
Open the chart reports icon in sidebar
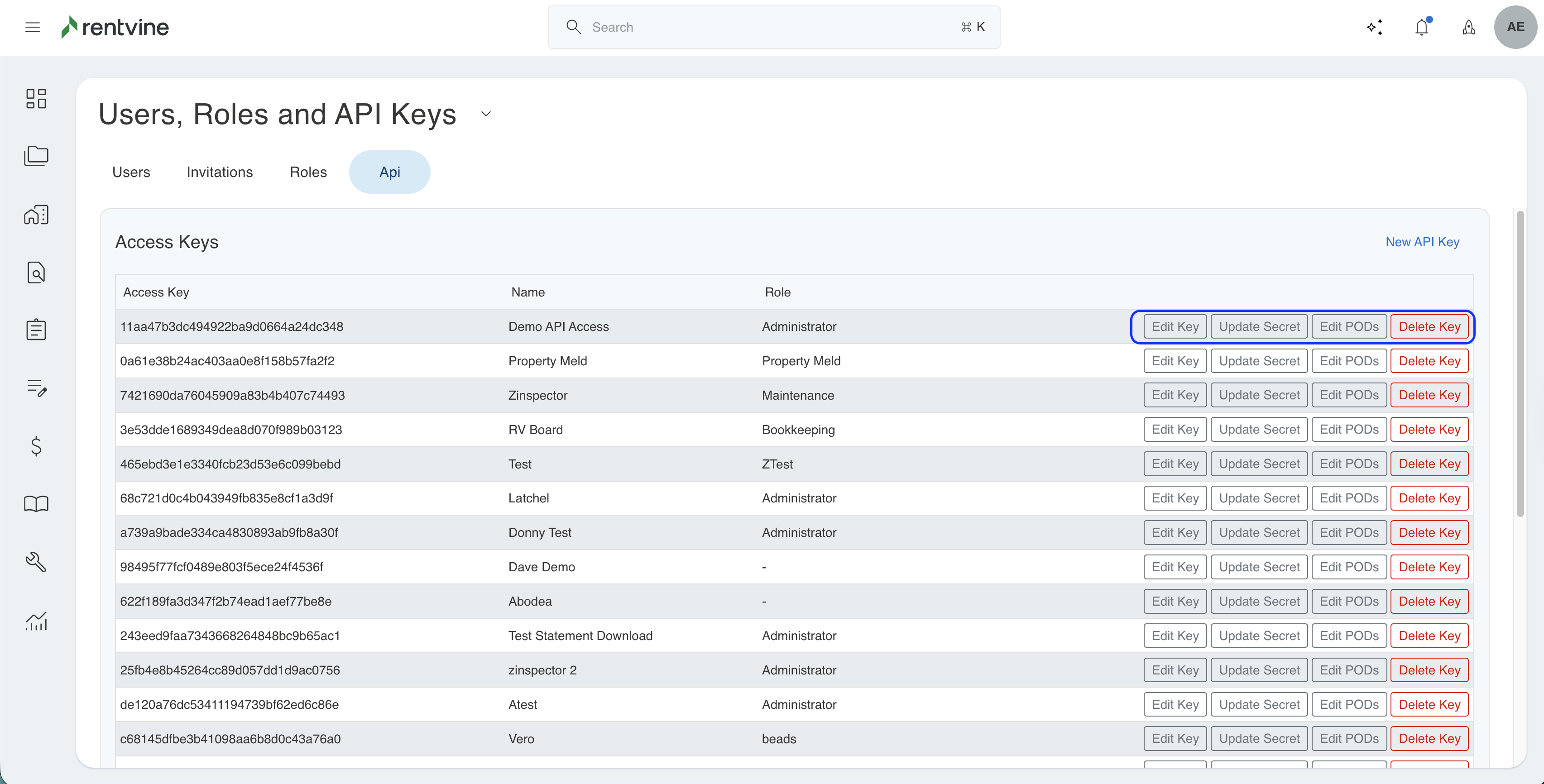click(36, 621)
